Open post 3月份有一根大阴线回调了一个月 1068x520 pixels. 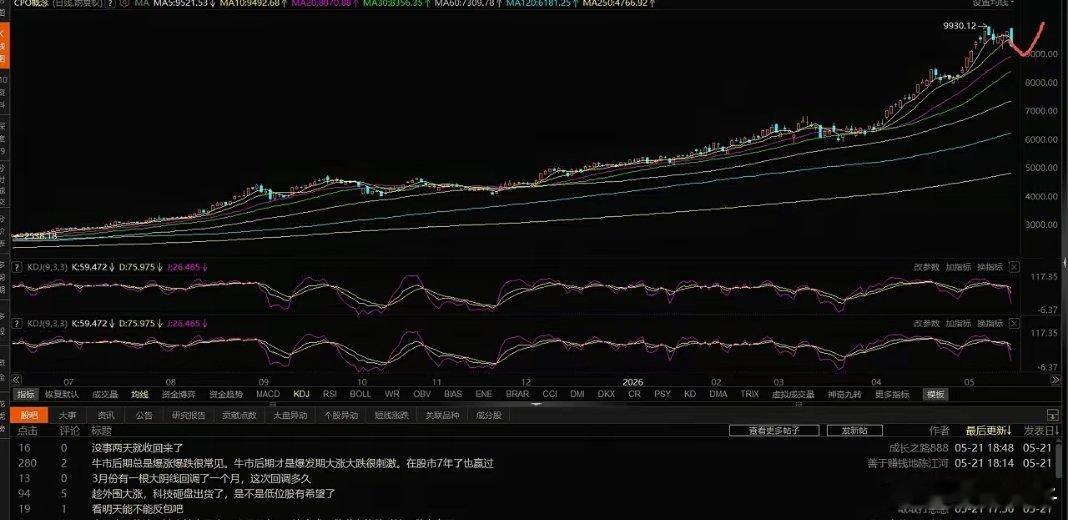pyautogui.click(x=201, y=478)
